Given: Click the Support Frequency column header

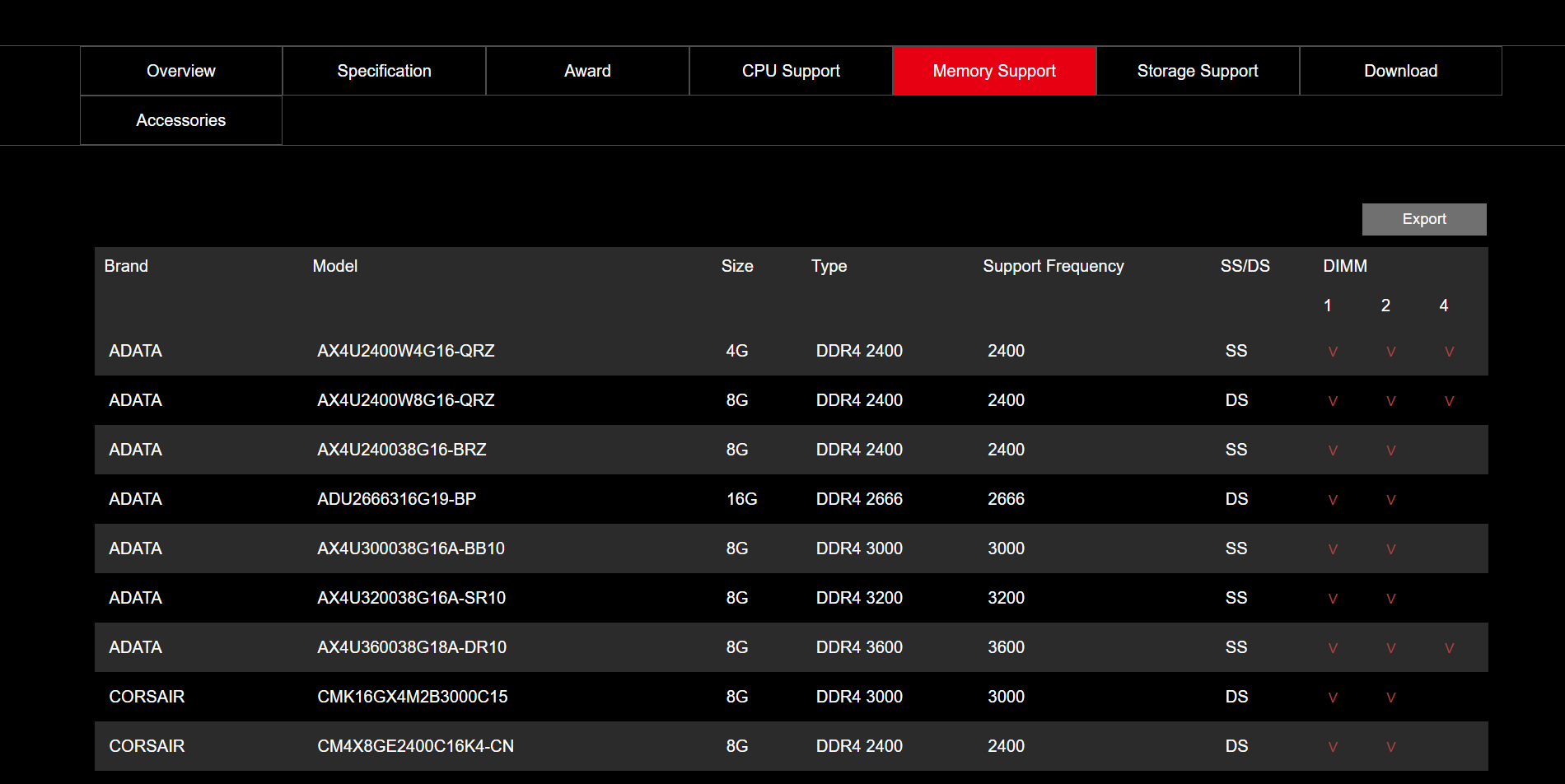Looking at the screenshot, I should click(x=1053, y=266).
